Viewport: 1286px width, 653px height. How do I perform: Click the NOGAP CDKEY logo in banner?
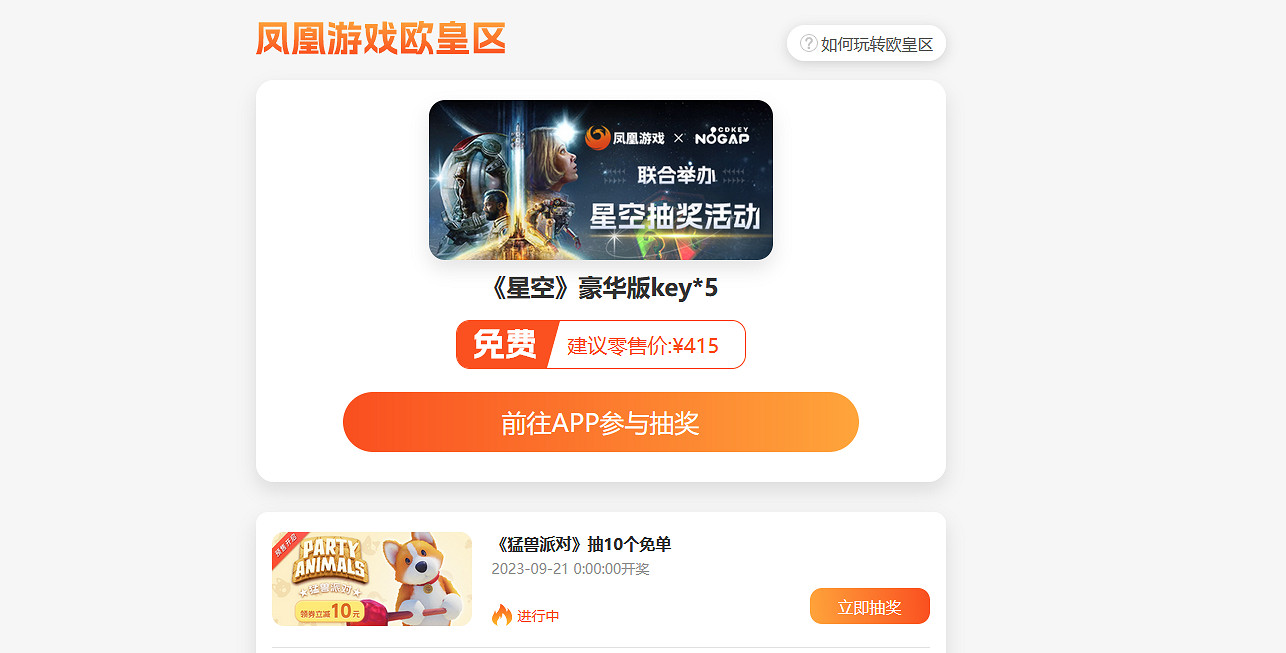coord(722,136)
